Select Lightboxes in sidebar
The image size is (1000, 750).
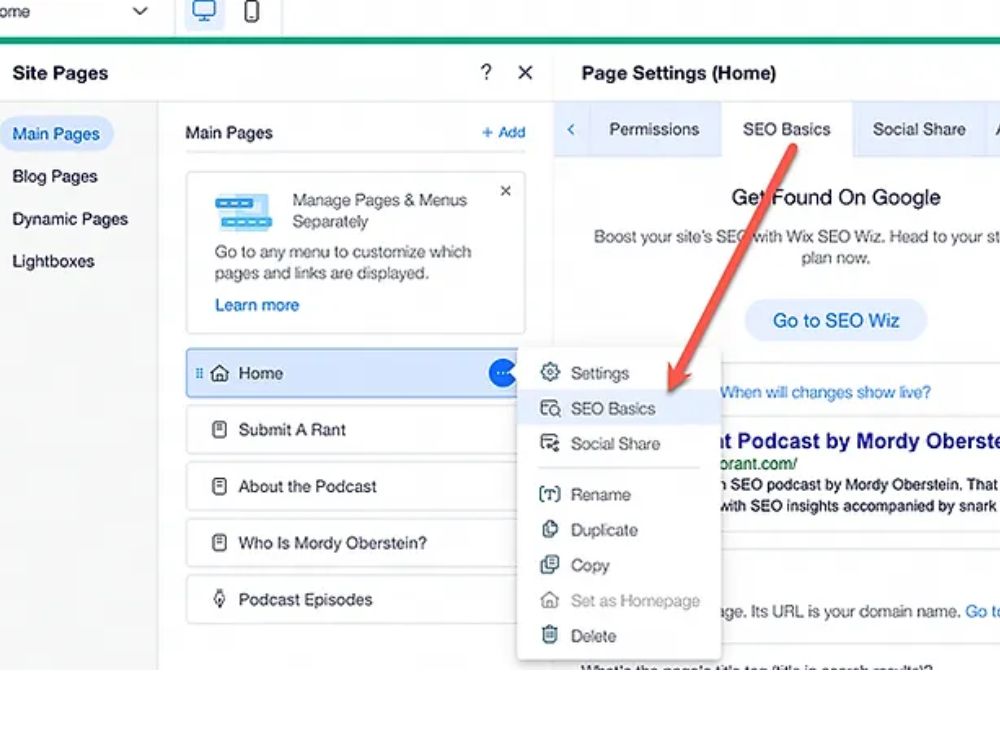coord(54,261)
